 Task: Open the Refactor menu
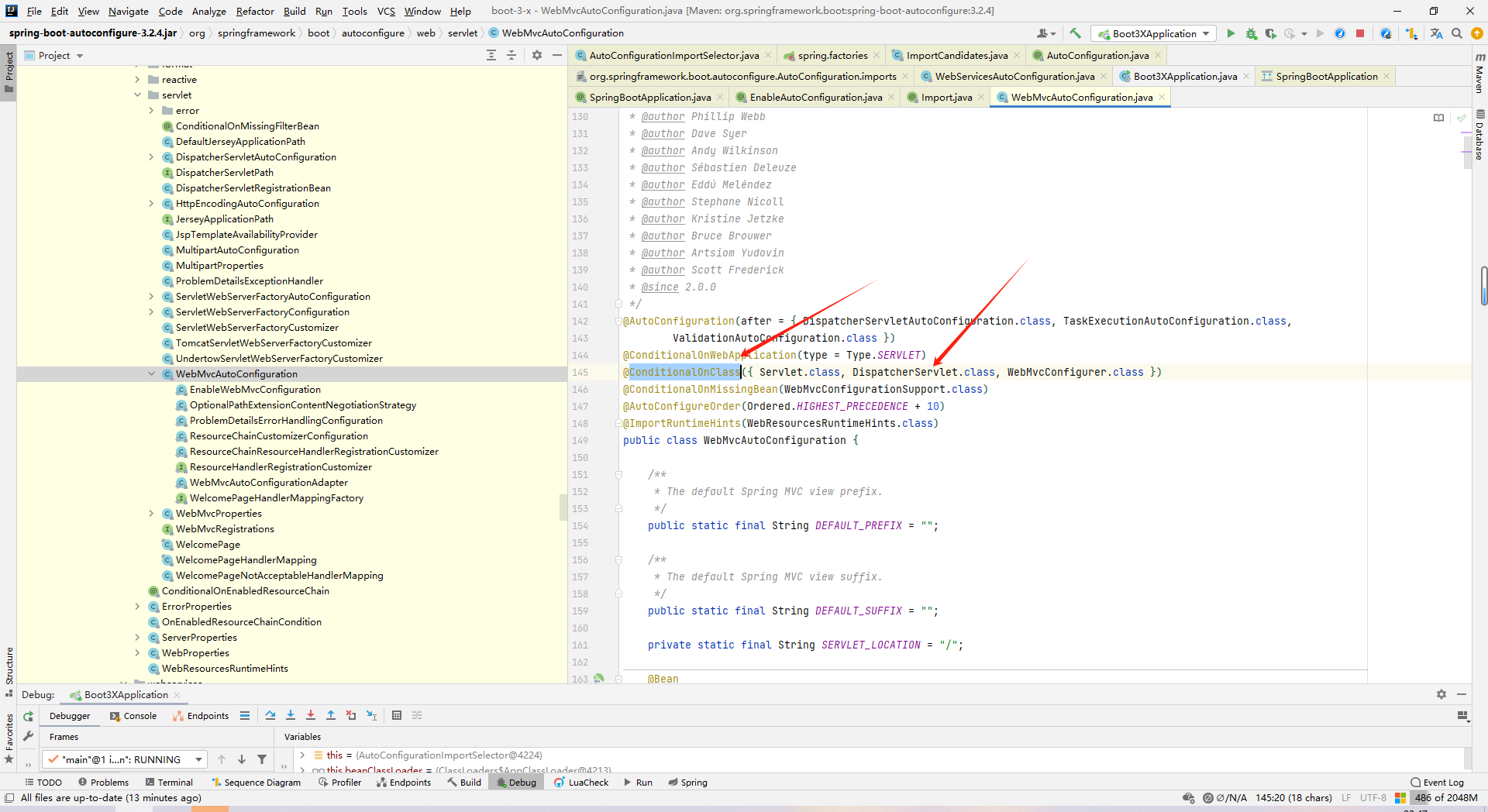(255, 11)
